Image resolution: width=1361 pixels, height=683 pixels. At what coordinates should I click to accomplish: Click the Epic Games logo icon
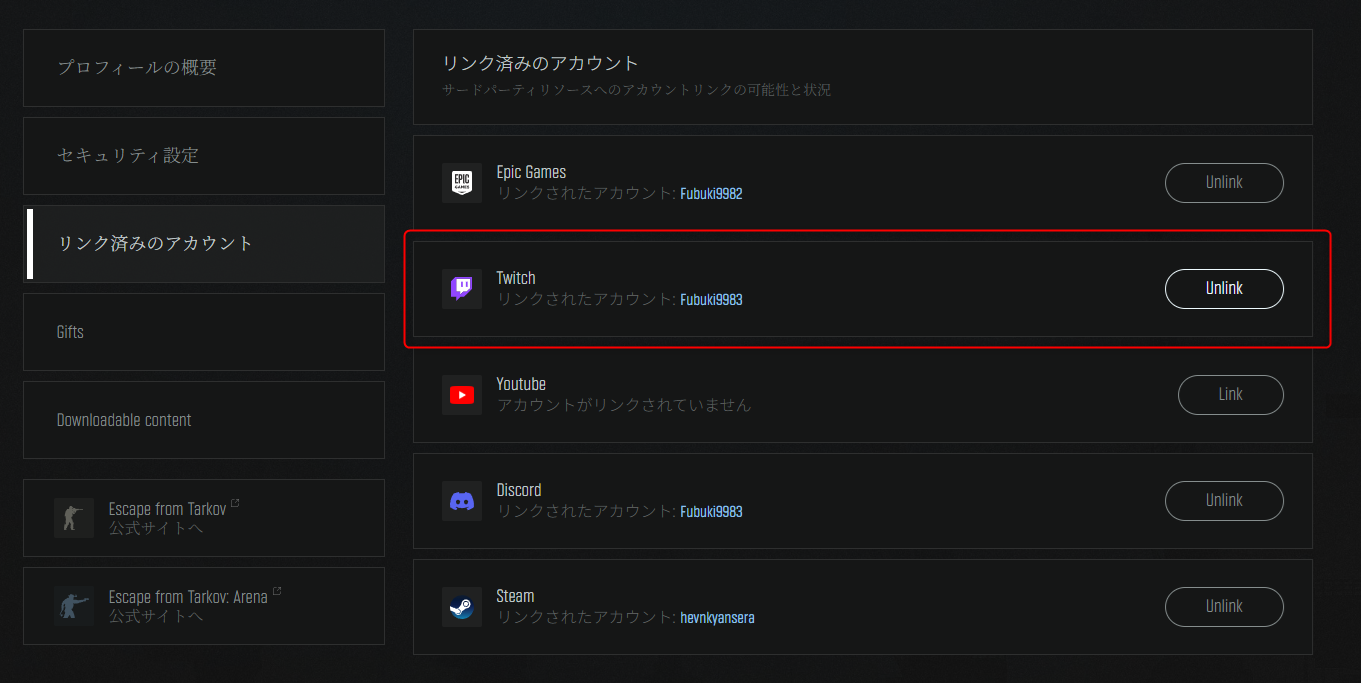(x=461, y=183)
